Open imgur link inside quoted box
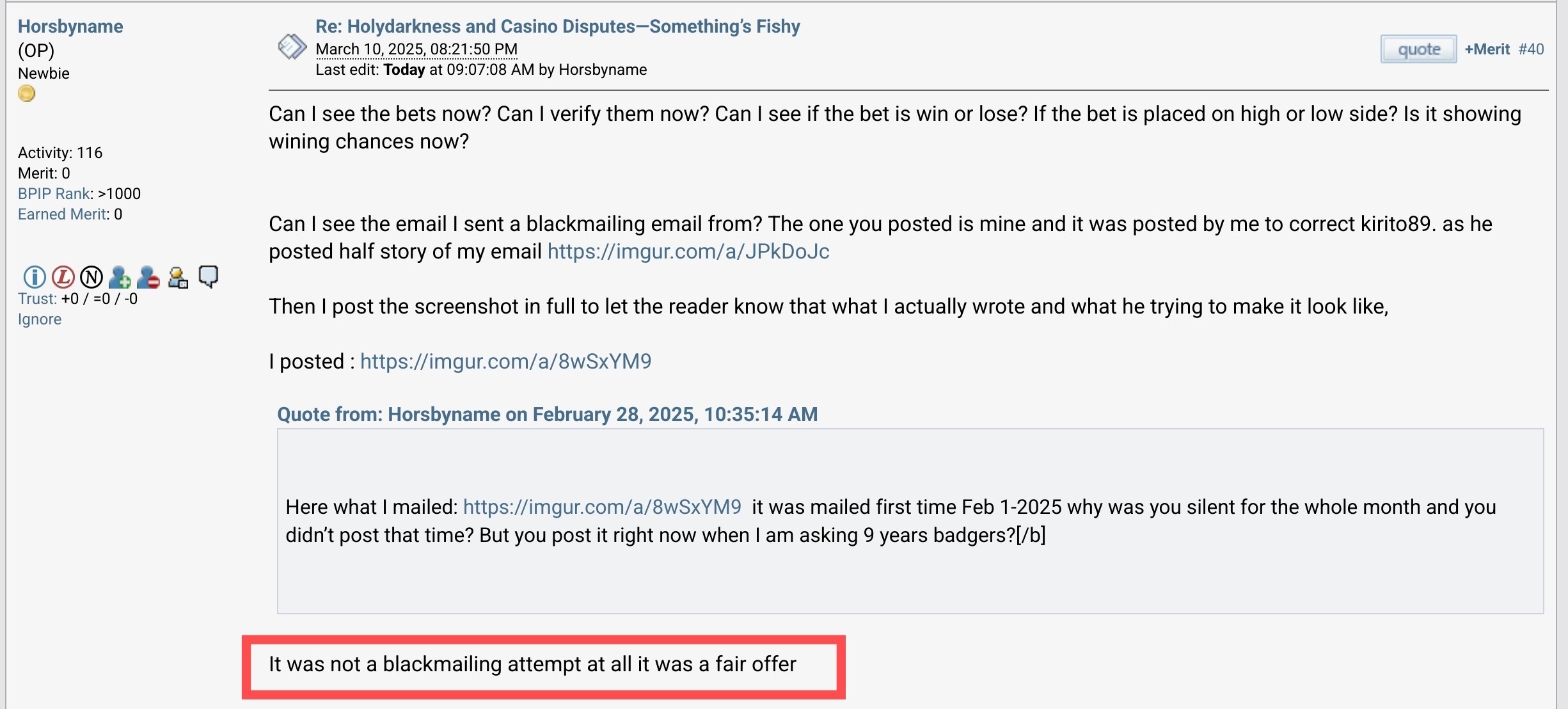This screenshot has width=1568, height=709. coord(602,507)
